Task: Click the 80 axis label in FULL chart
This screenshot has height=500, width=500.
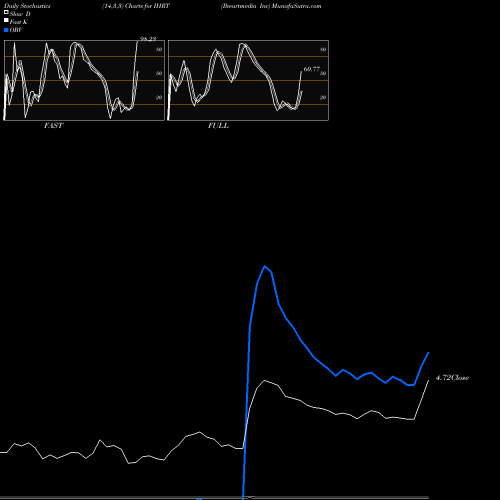Action: [323, 49]
